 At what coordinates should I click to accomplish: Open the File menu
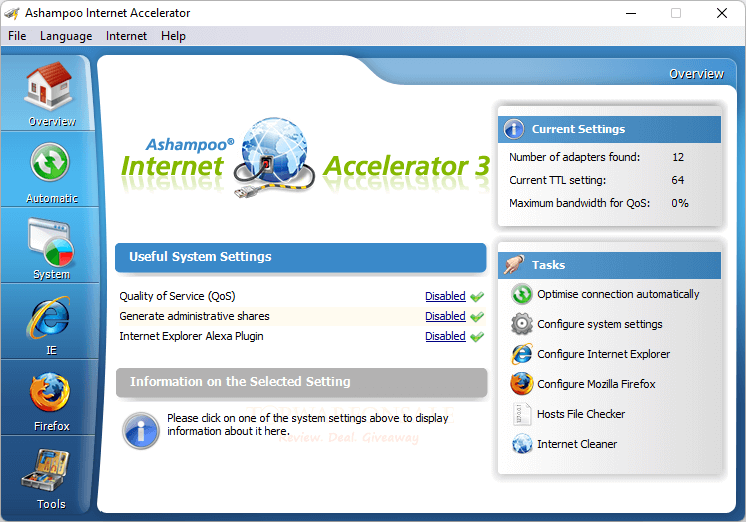[17, 36]
